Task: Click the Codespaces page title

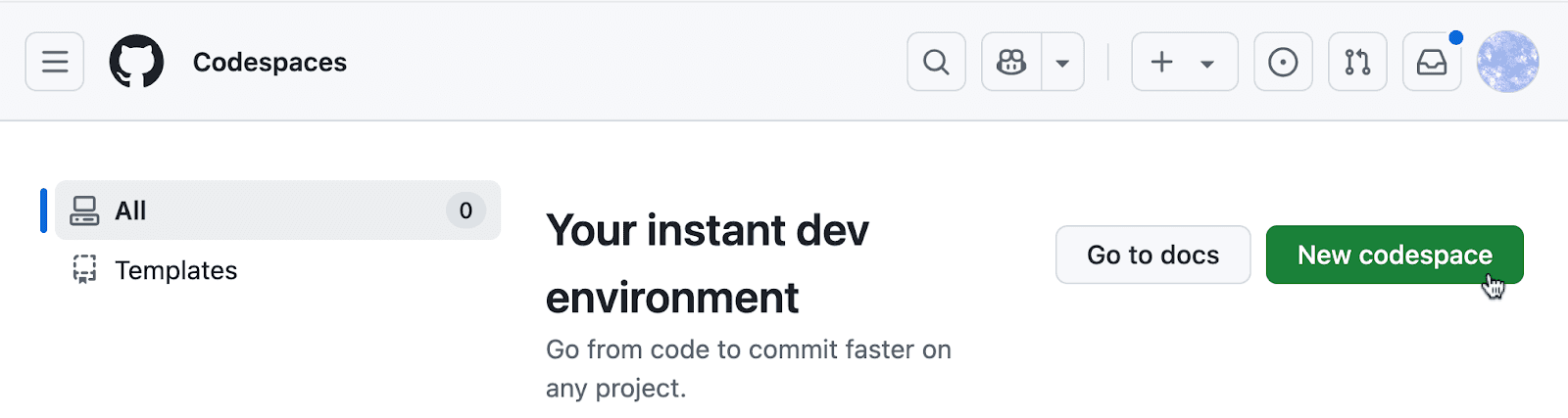Action: 269,62
